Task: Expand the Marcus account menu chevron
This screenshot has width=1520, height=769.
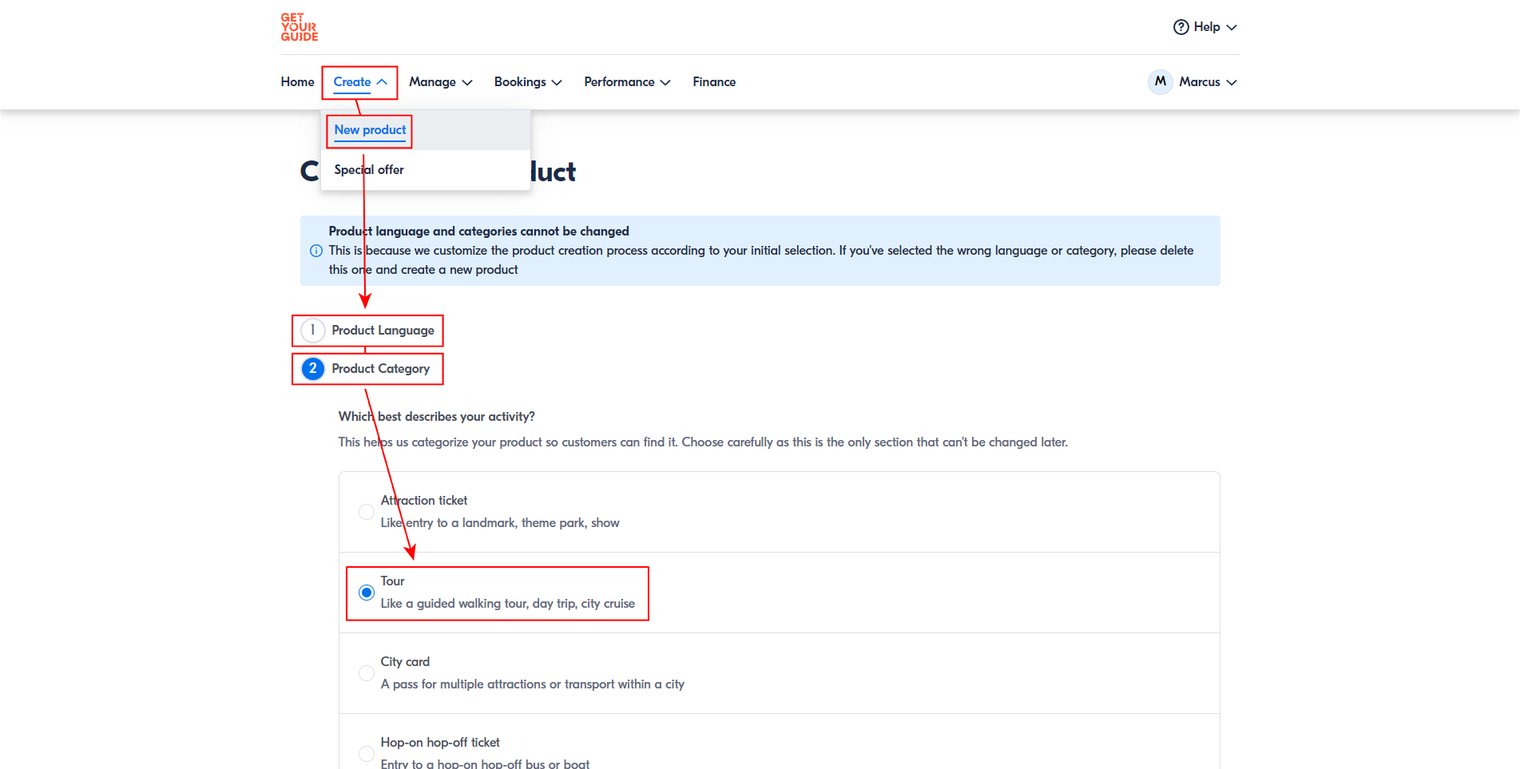Action: 1231,82
